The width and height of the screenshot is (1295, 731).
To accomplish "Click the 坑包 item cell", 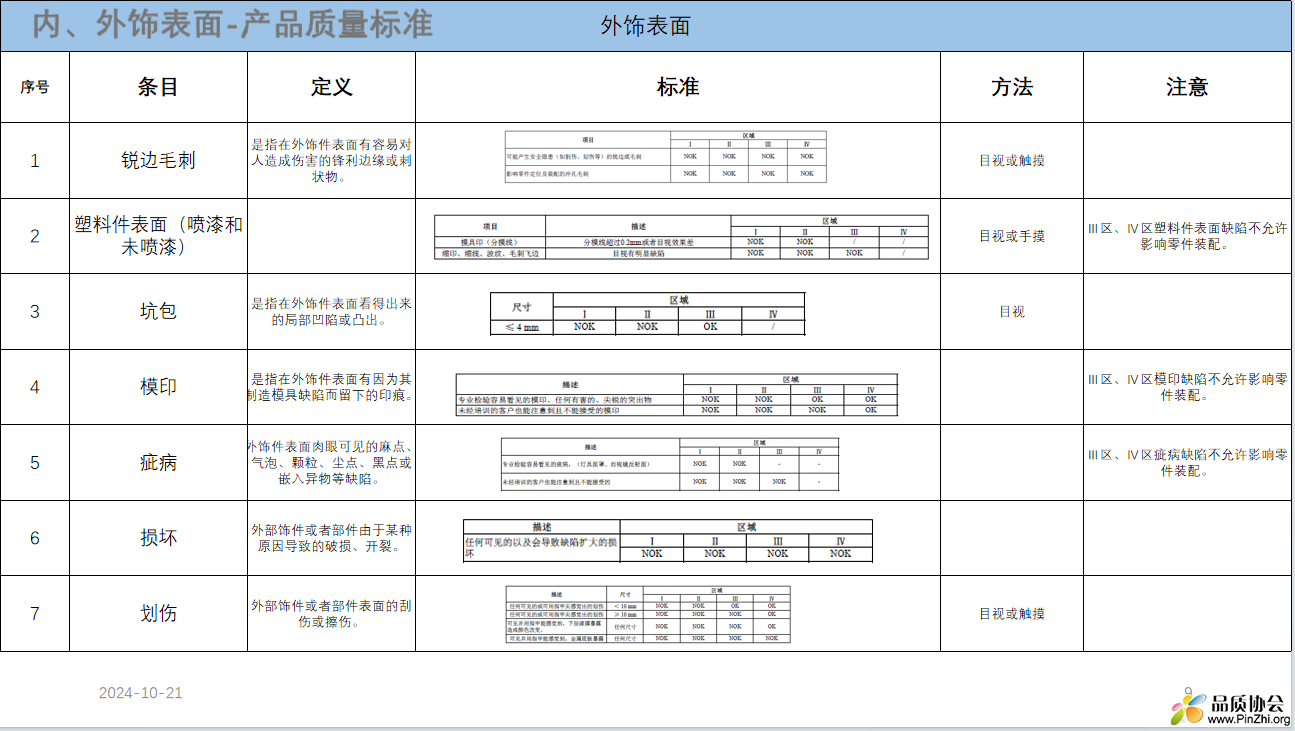I will click(x=158, y=311).
